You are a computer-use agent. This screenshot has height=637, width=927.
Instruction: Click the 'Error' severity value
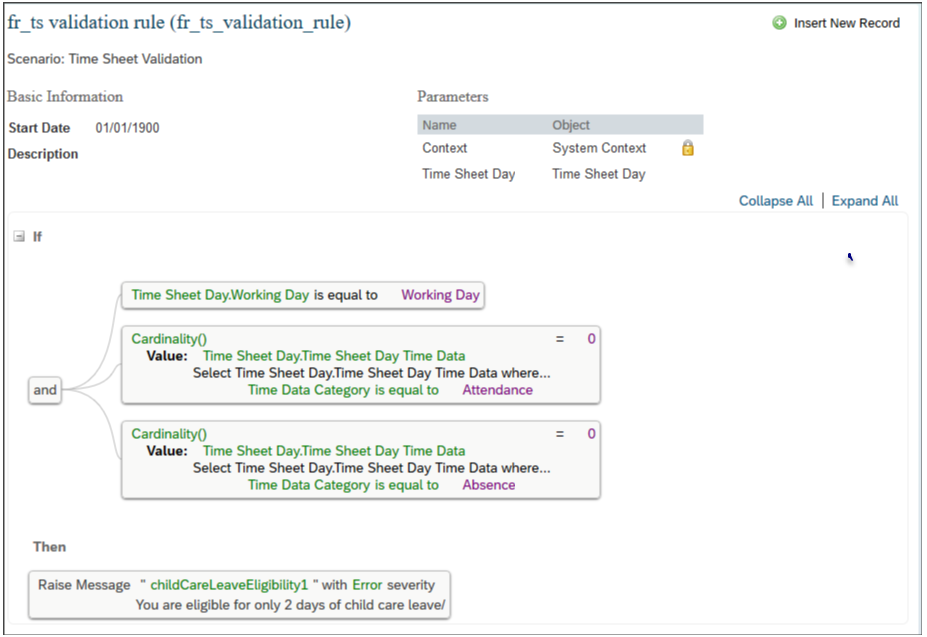tap(367, 585)
